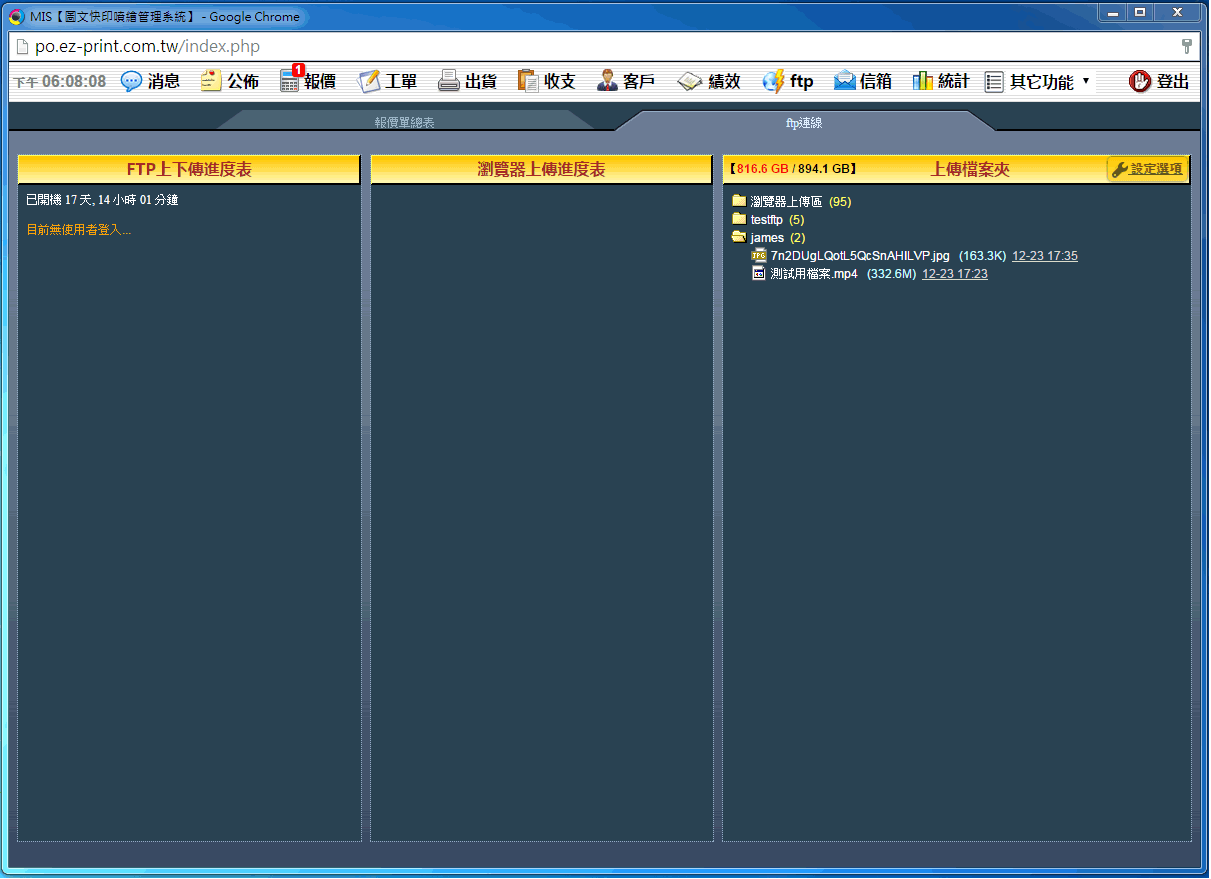Switch to the 報價單總表 tab

click(404, 122)
